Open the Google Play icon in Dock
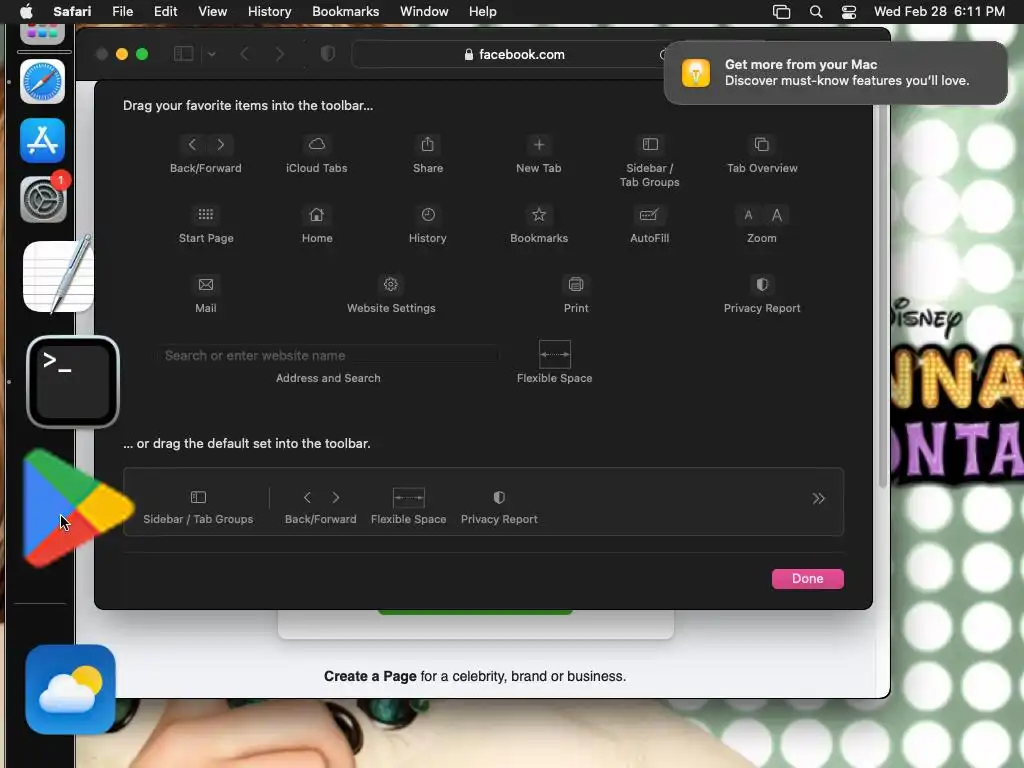The height and width of the screenshot is (768, 1024). [x=77, y=507]
